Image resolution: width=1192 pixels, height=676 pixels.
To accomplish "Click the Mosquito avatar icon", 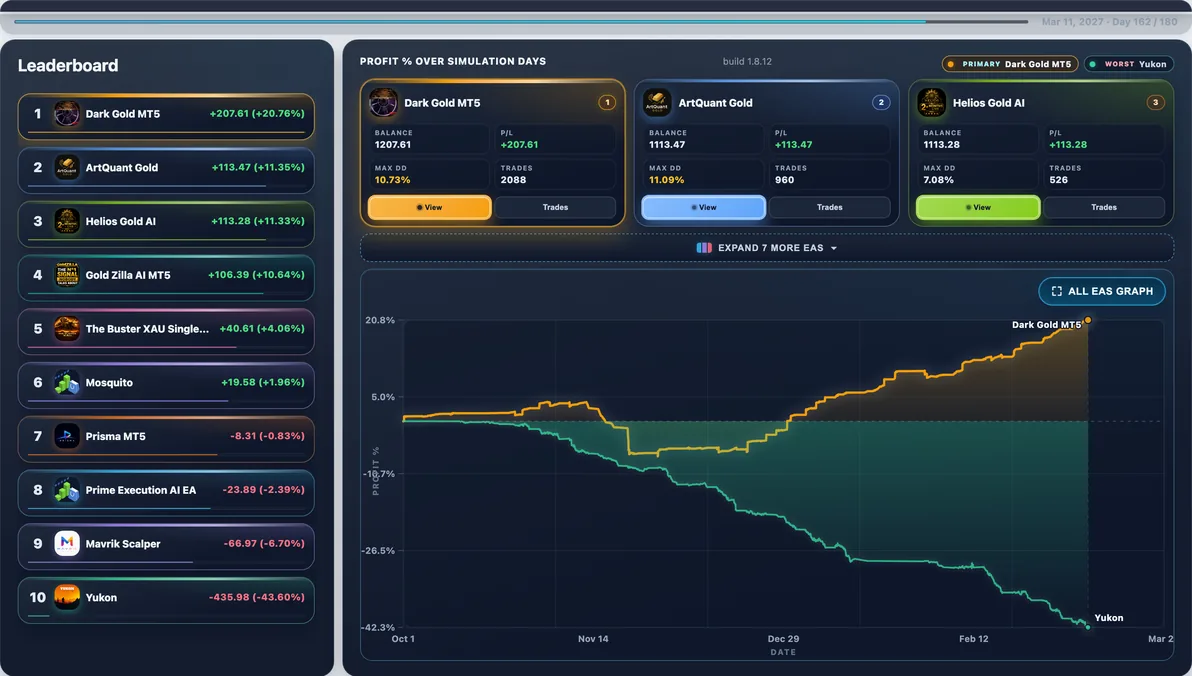I will pos(67,382).
